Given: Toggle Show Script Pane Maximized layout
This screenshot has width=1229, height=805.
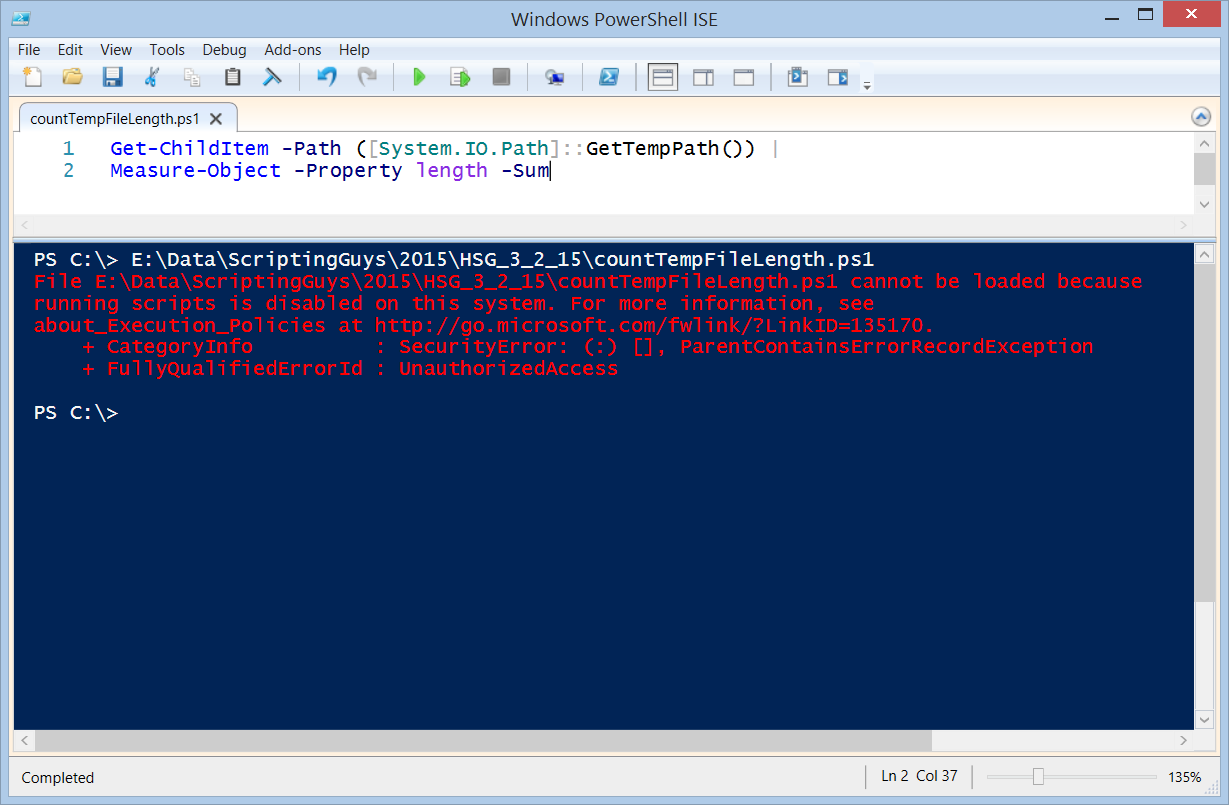Looking at the screenshot, I should click(744, 76).
